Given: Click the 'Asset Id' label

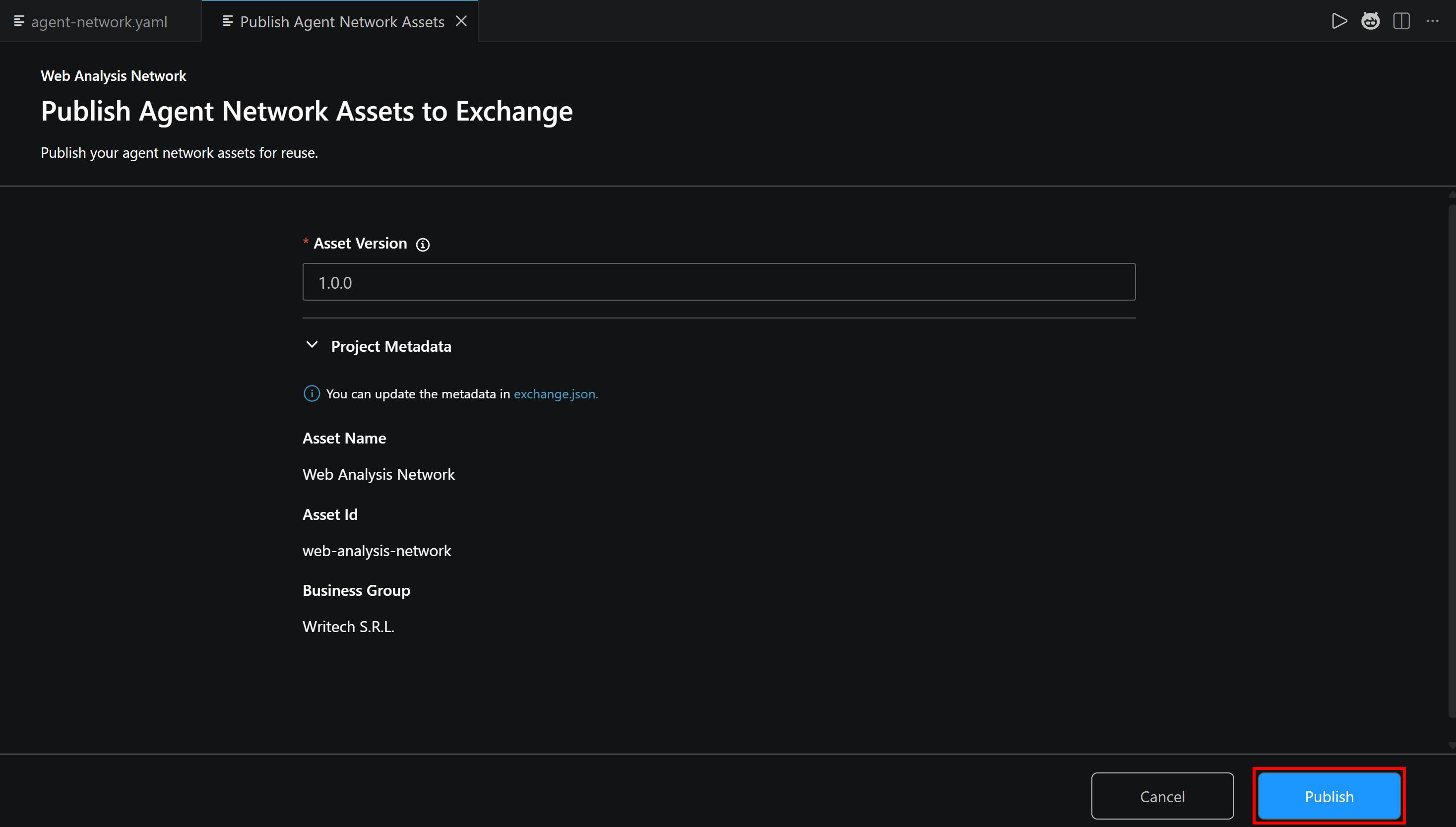Looking at the screenshot, I should tap(330, 514).
